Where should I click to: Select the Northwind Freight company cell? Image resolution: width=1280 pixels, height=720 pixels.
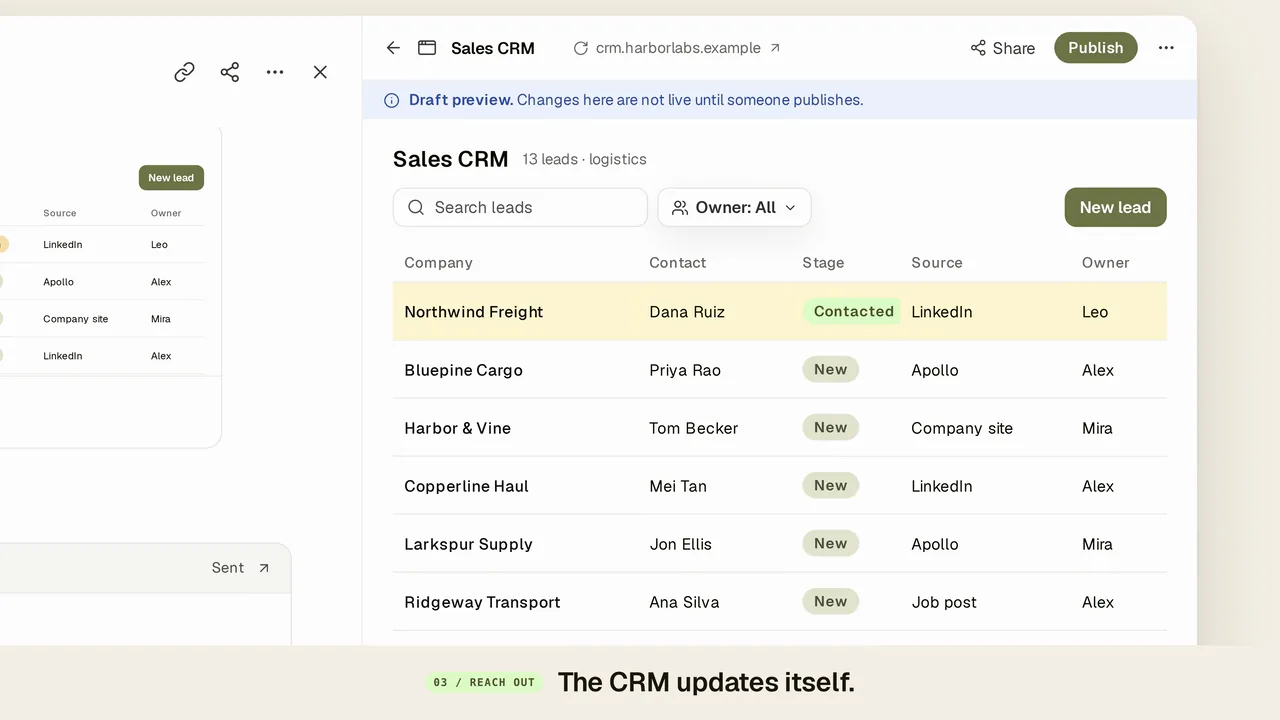473,312
